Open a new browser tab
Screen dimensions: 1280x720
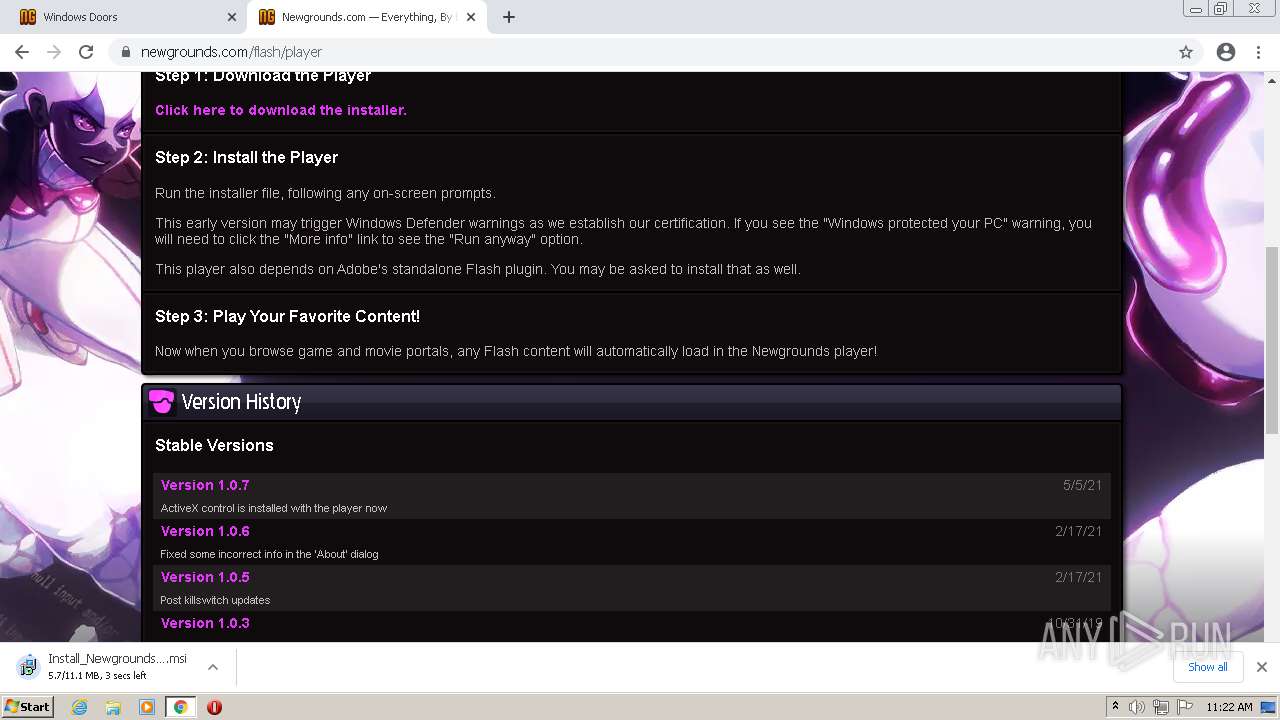[509, 17]
